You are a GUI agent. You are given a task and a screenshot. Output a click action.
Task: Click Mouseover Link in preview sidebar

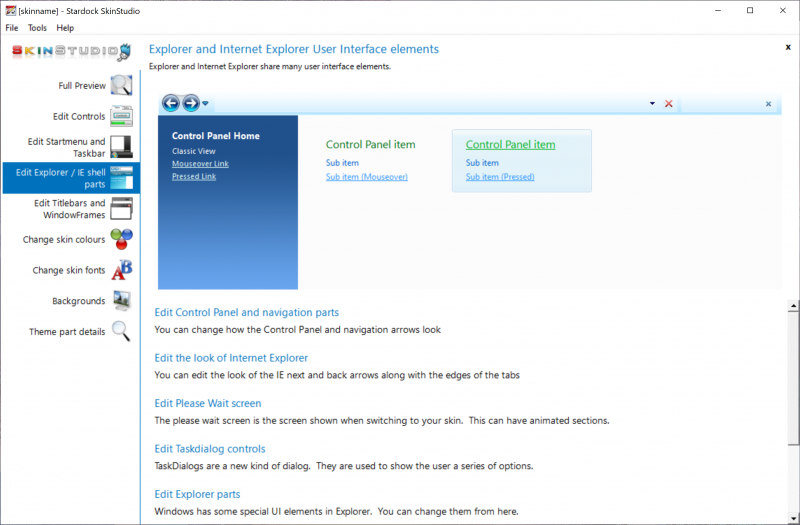(x=200, y=164)
